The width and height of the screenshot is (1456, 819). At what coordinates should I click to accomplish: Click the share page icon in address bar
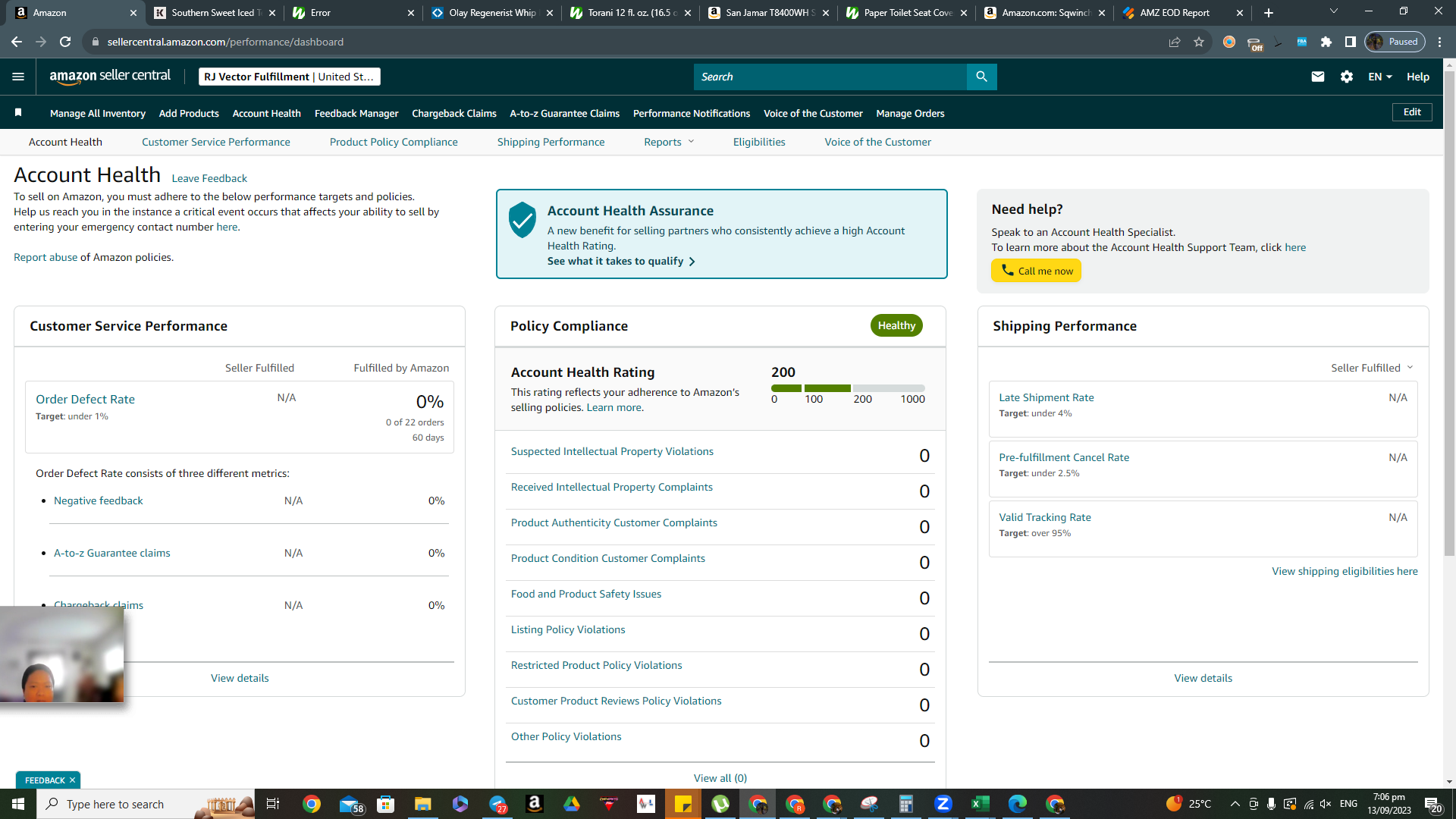pos(1175,42)
